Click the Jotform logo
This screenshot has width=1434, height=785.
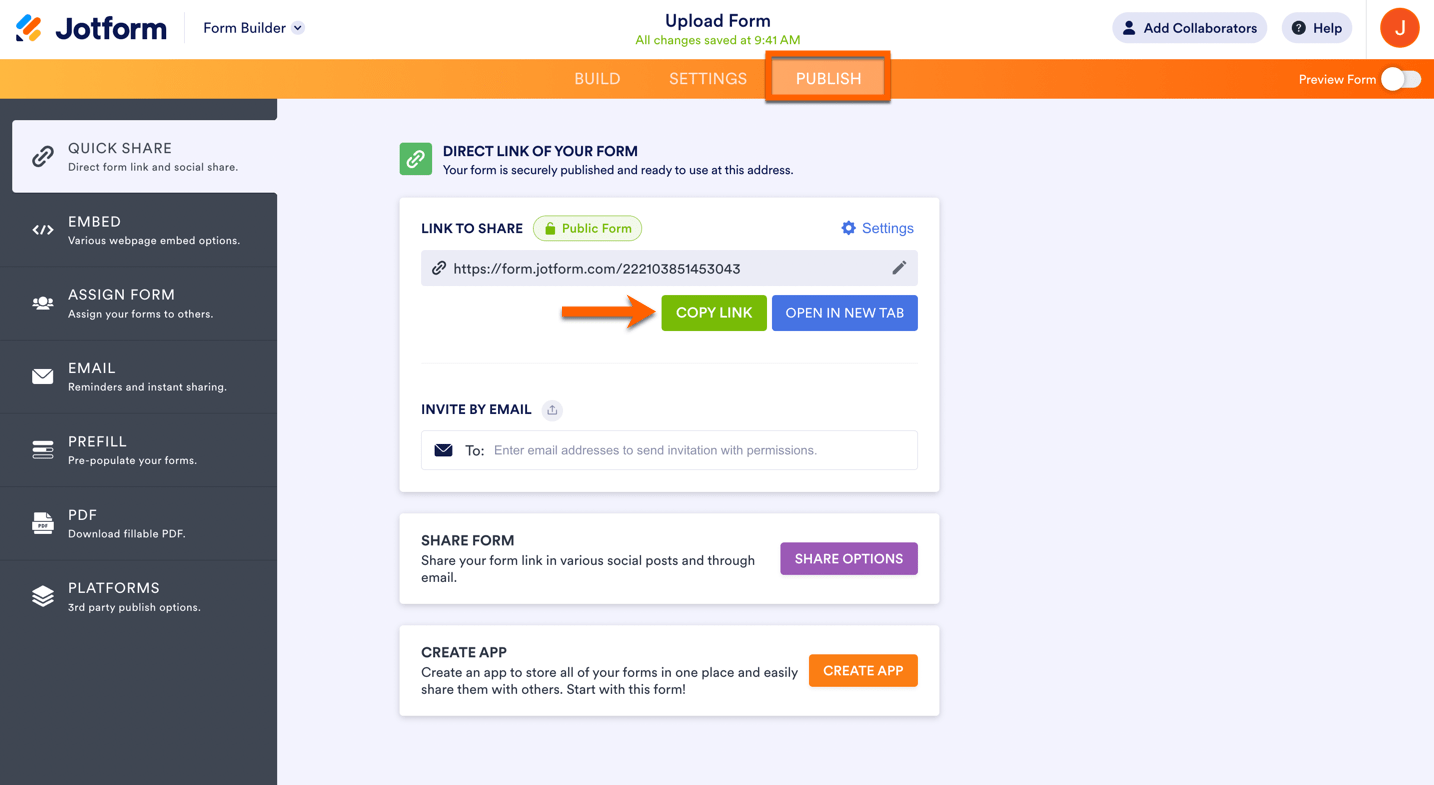(92, 28)
